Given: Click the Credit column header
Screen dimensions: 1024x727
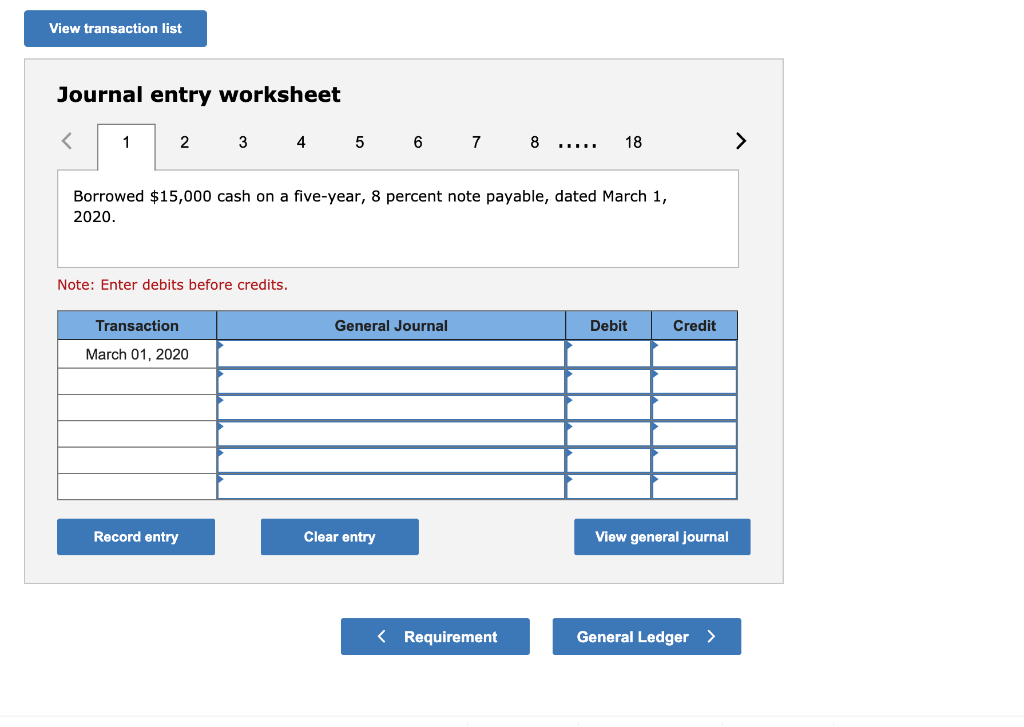Looking at the screenshot, I should 694,325.
